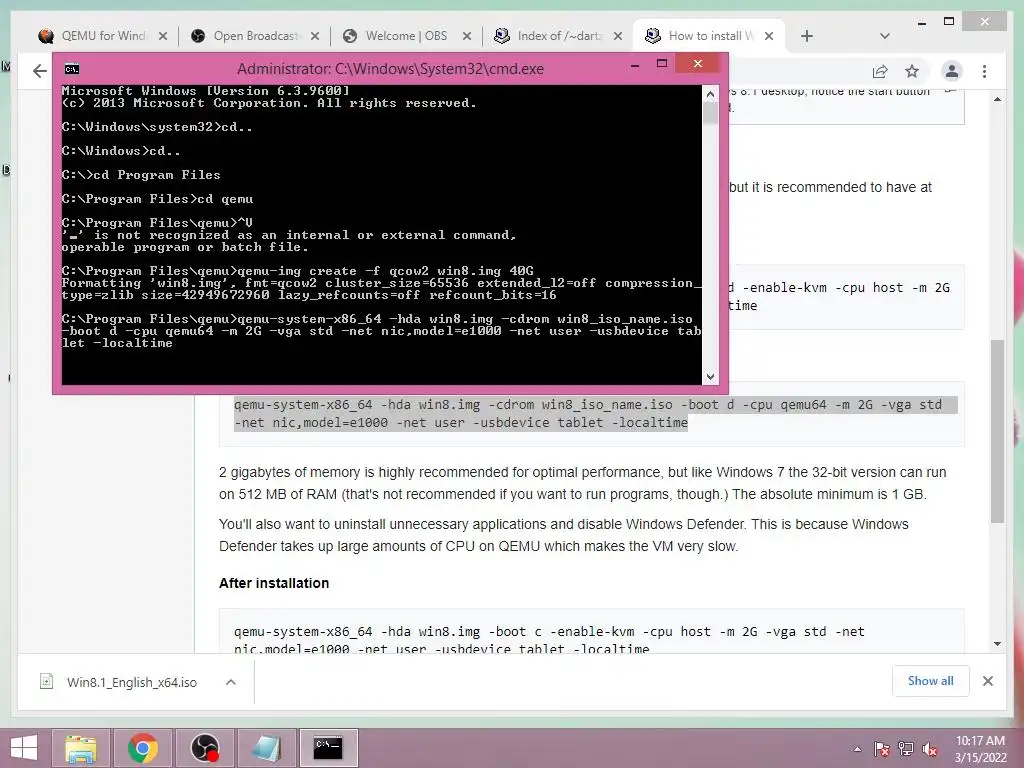Open the taskbar clock showing 10:17 AM

click(x=980, y=749)
